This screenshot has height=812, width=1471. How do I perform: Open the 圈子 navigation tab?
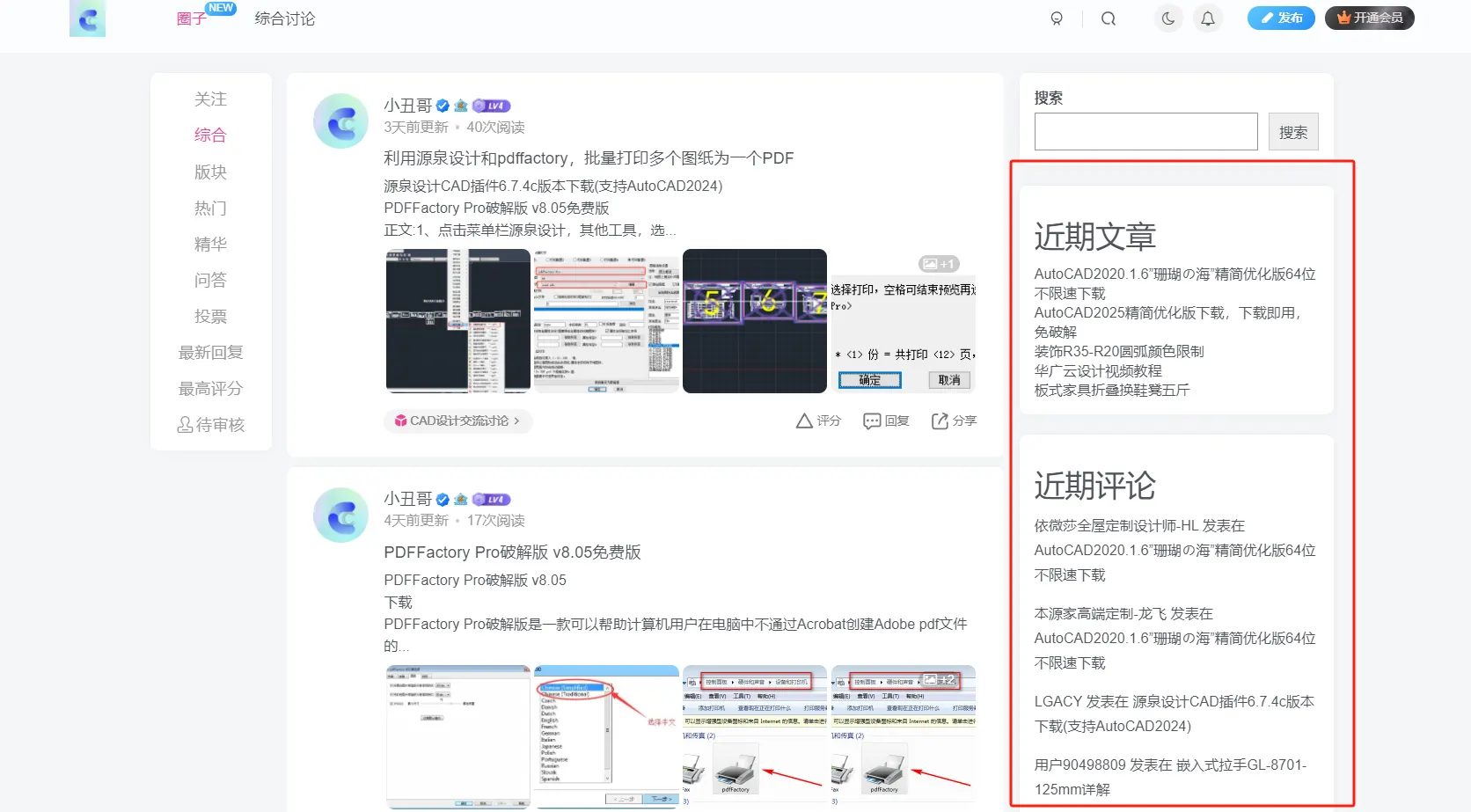coord(192,18)
